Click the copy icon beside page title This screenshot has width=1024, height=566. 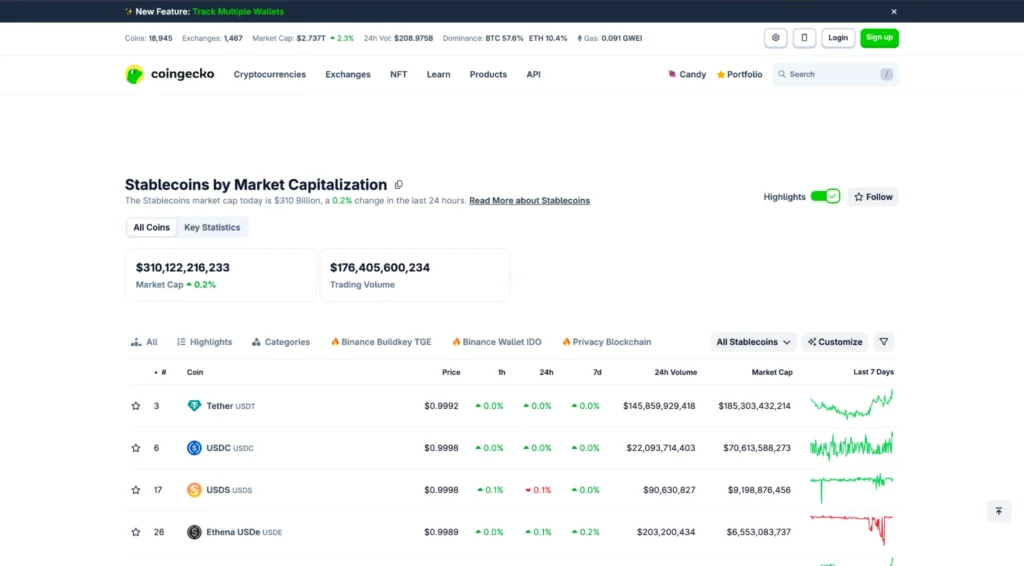(399, 185)
